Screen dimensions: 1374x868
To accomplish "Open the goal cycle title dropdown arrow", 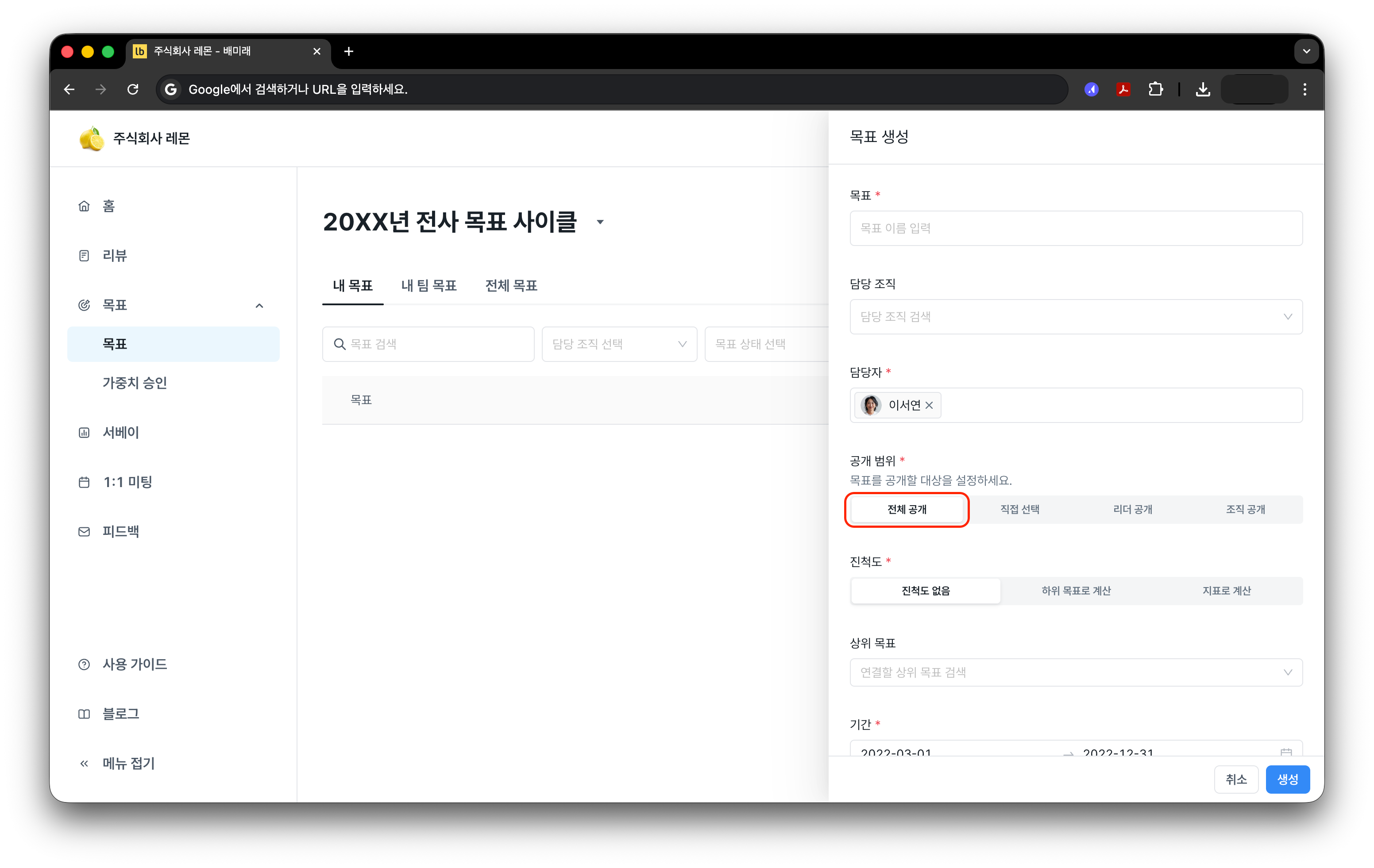I will (x=600, y=223).
